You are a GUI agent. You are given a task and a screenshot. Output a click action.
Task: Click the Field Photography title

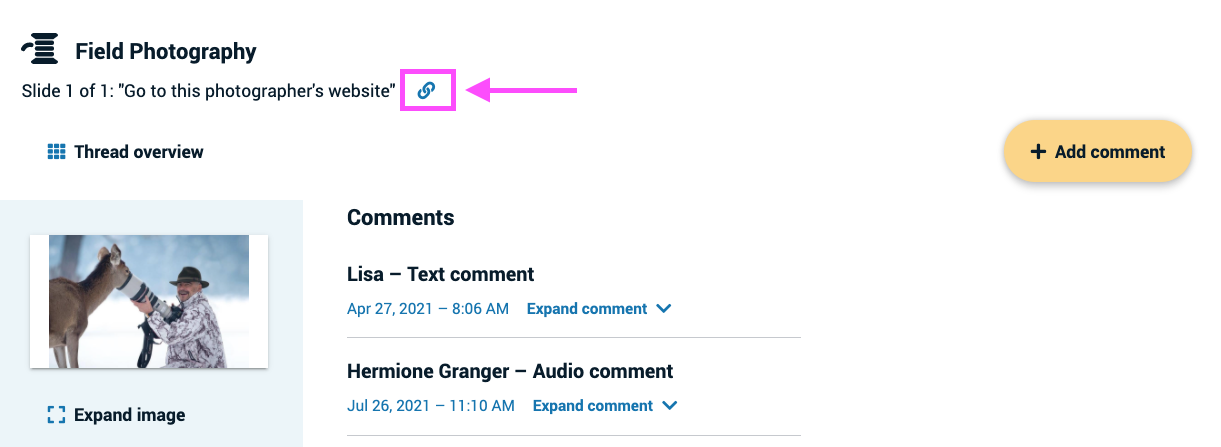(x=166, y=51)
